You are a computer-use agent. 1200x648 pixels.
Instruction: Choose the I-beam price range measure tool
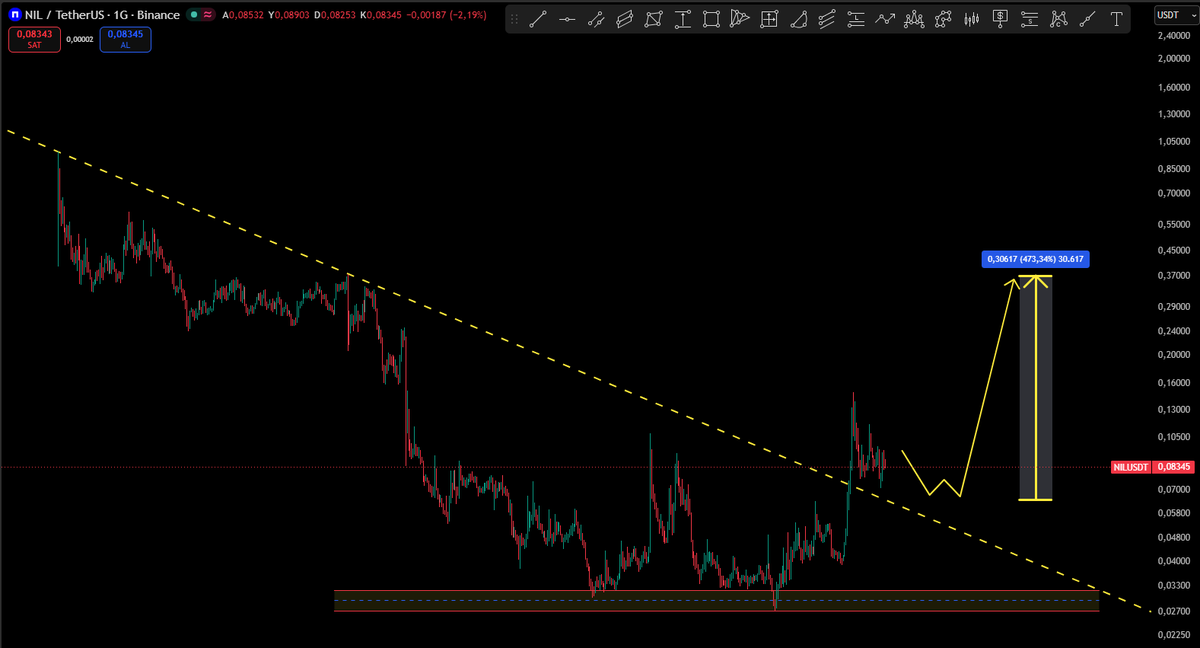pos(683,18)
